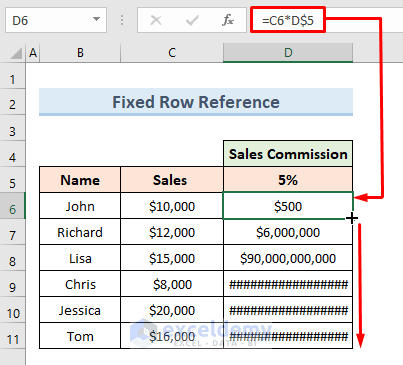Click the Fixed Row Reference title cell
The width and height of the screenshot is (403, 365).
click(x=196, y=102)
